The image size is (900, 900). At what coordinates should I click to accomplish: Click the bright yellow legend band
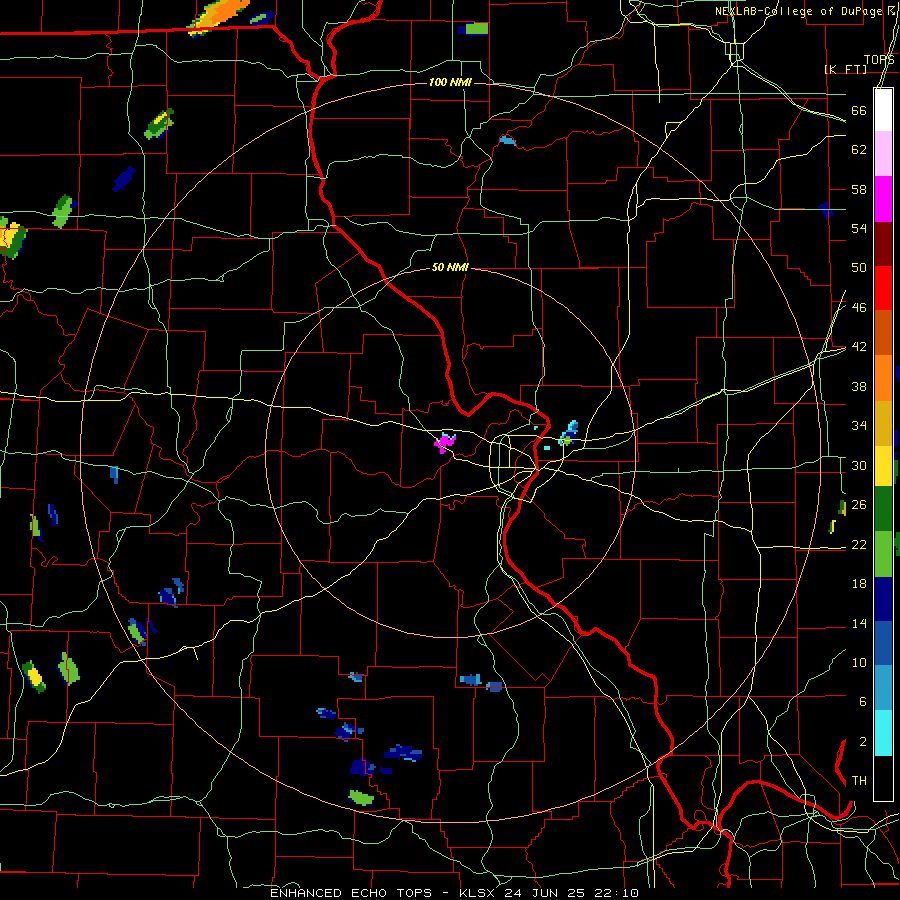[x=883, y=465]
